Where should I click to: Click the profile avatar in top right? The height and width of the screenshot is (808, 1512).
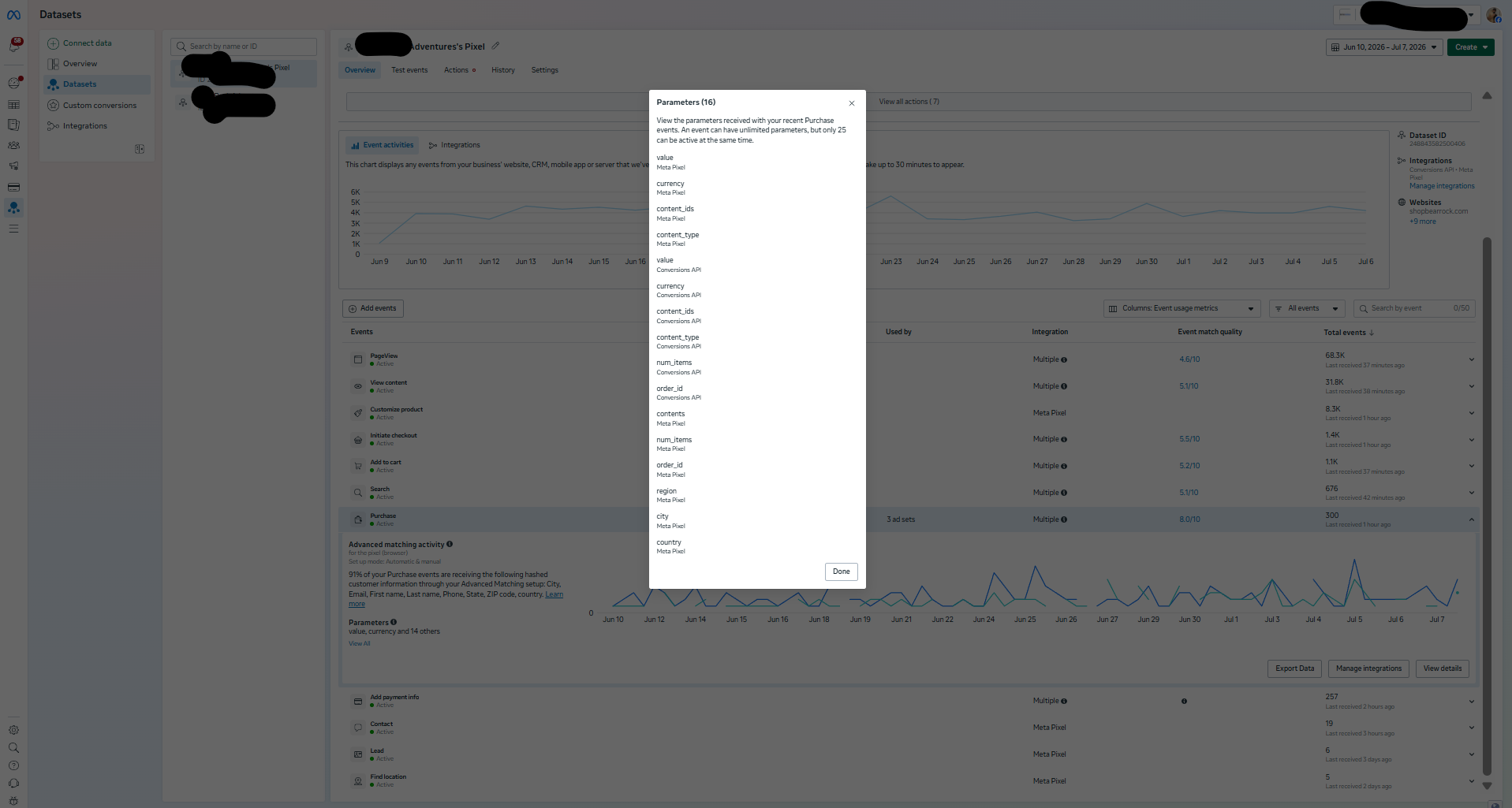(1494, 15)
